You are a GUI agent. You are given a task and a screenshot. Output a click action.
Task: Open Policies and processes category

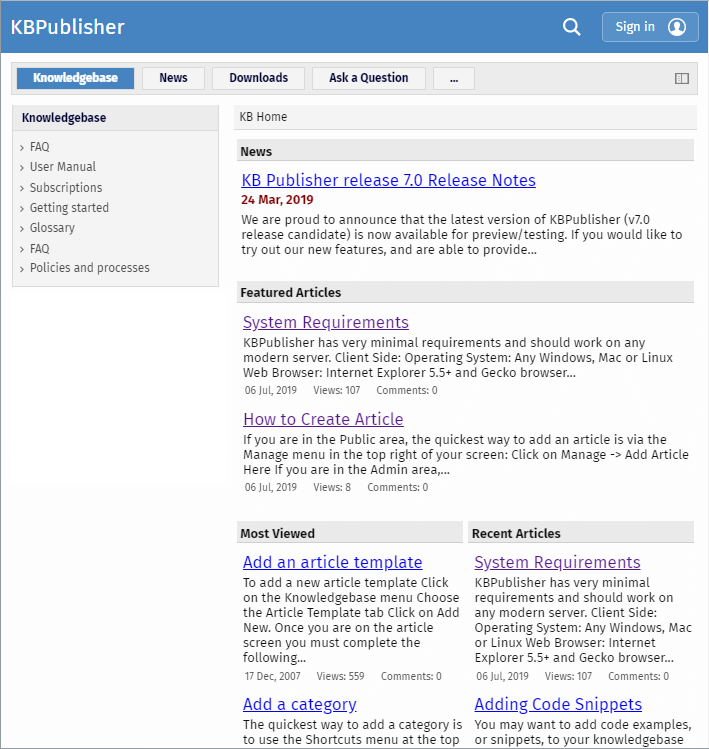(89, 268)
